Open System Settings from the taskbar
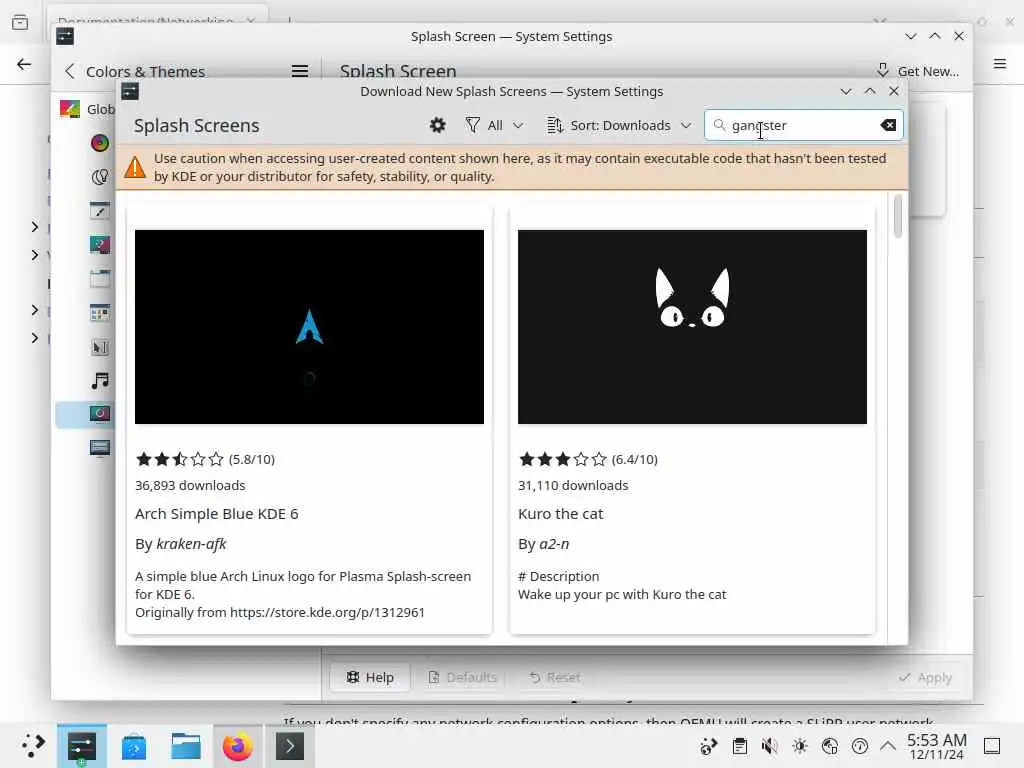The image size is (1024, 768). 82,746
